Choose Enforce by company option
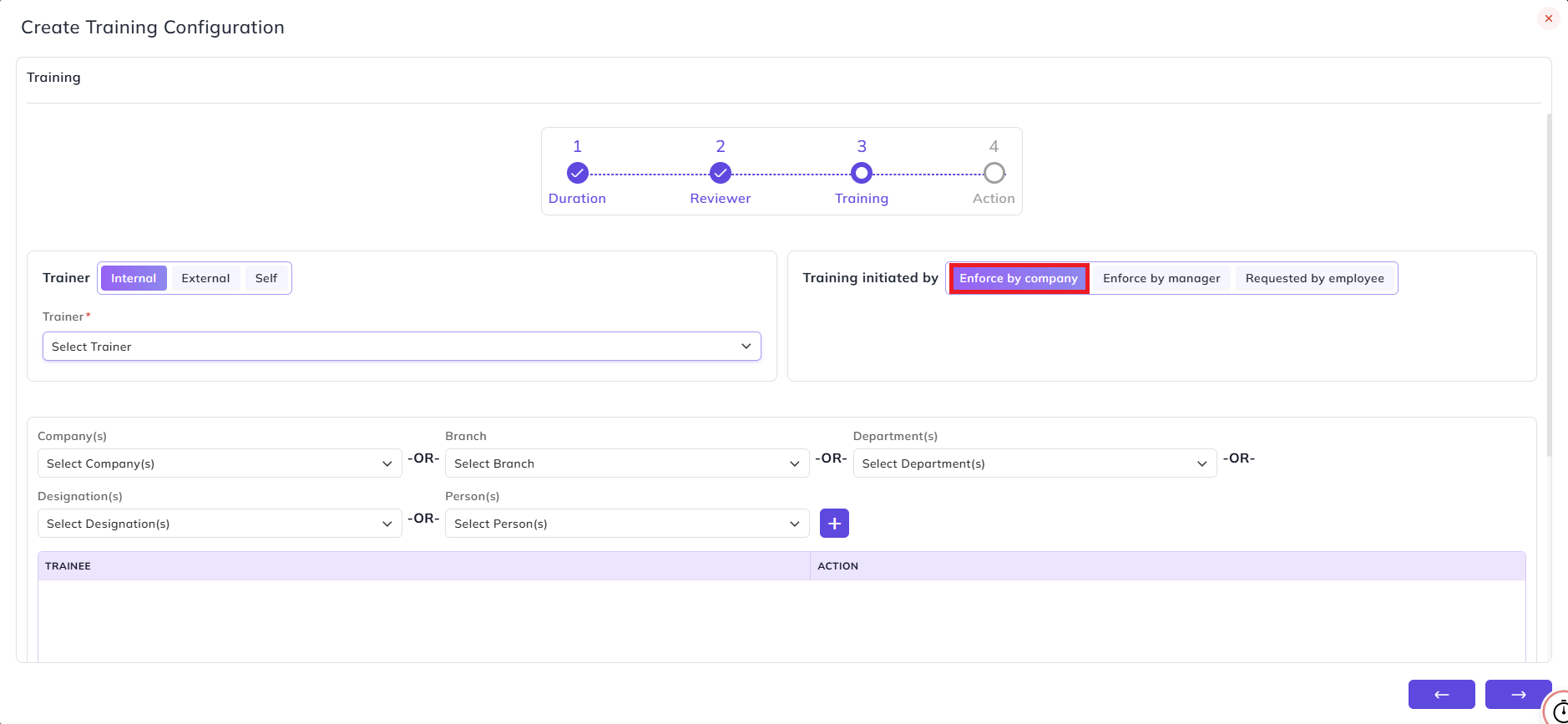 click(1019, 278)
